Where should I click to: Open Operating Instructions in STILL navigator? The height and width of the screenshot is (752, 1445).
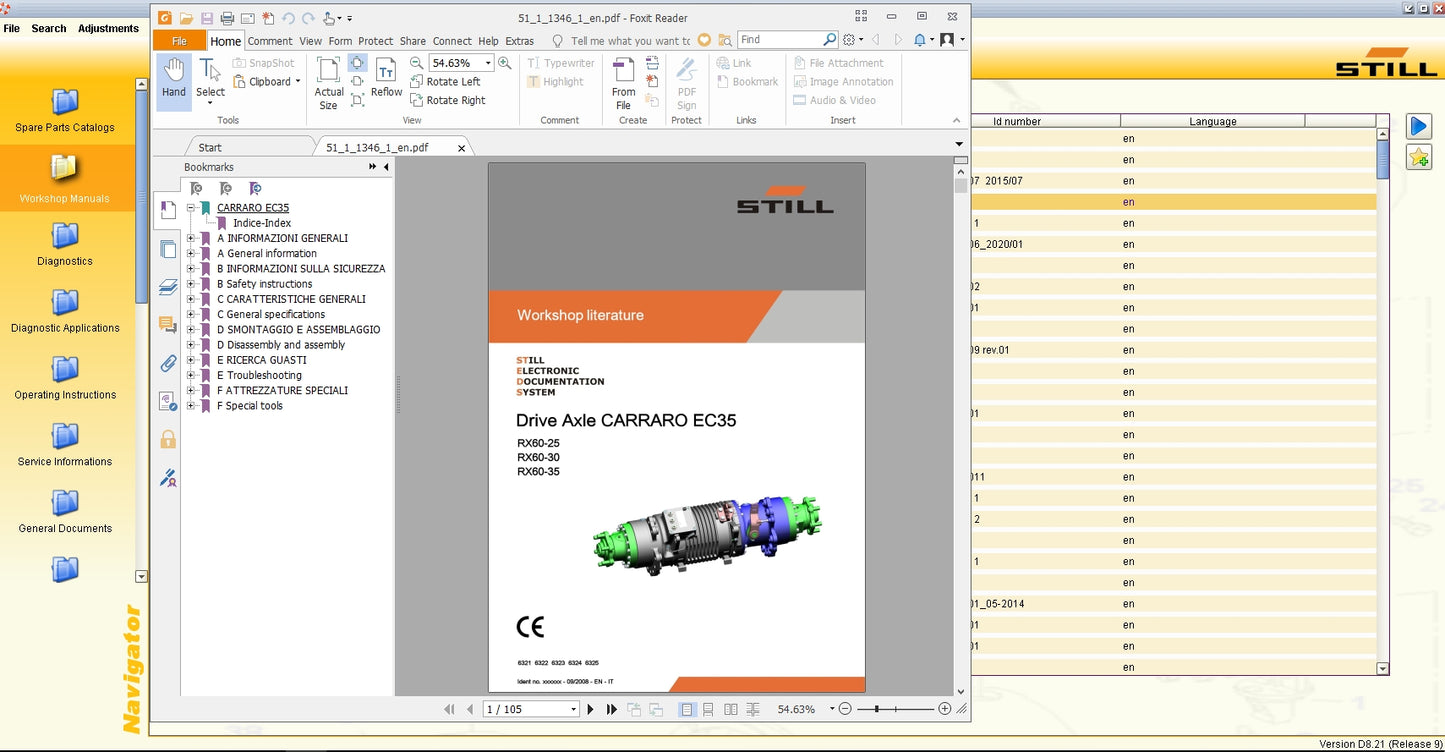coord(65,379)
